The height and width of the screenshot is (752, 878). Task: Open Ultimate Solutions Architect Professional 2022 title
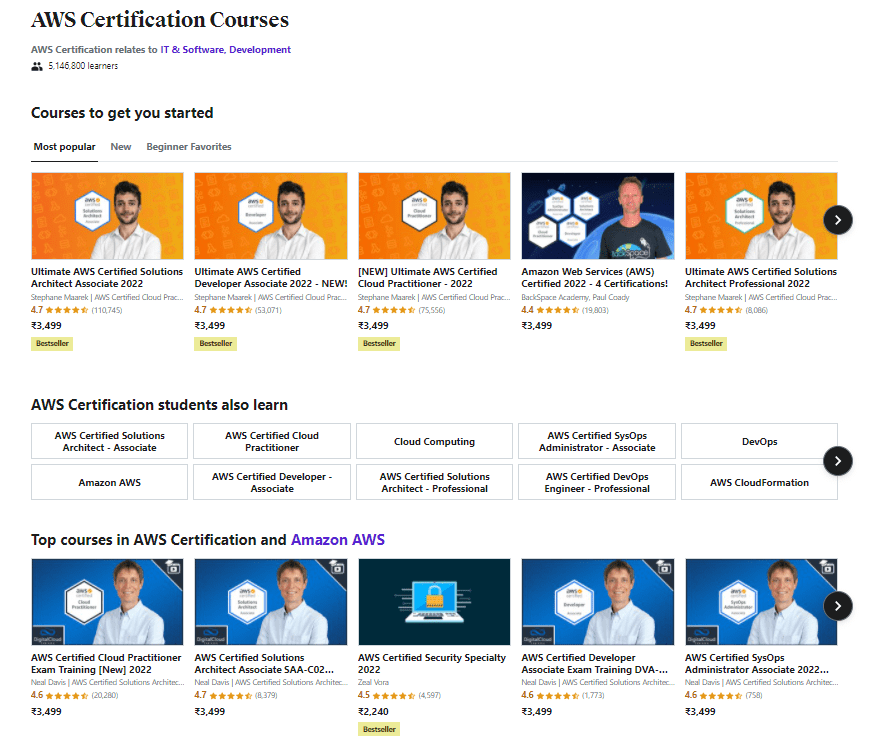point(761,278)
